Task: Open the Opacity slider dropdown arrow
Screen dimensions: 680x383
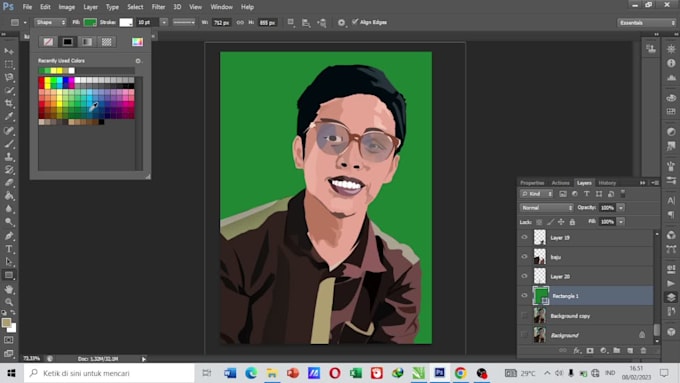Action: click(621, 208)
